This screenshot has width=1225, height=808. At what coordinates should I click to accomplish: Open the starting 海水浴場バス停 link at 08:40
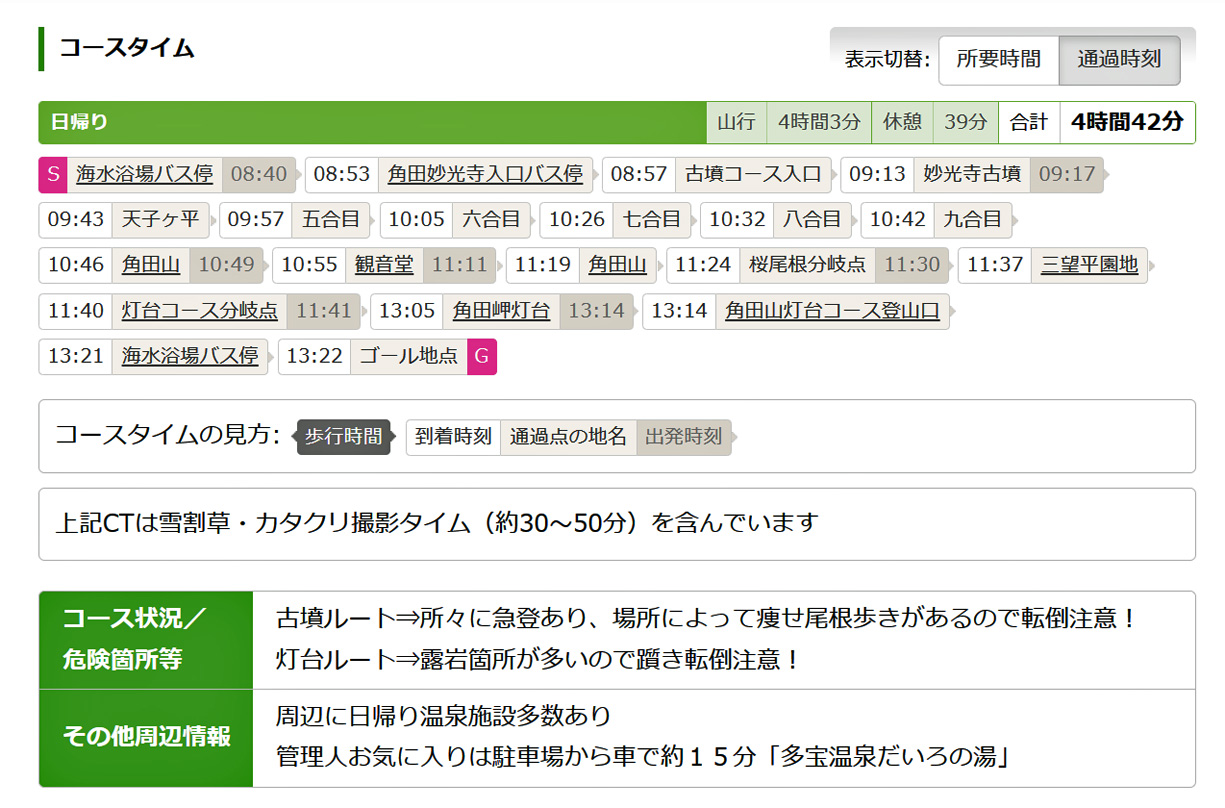[x=145, y=175]
